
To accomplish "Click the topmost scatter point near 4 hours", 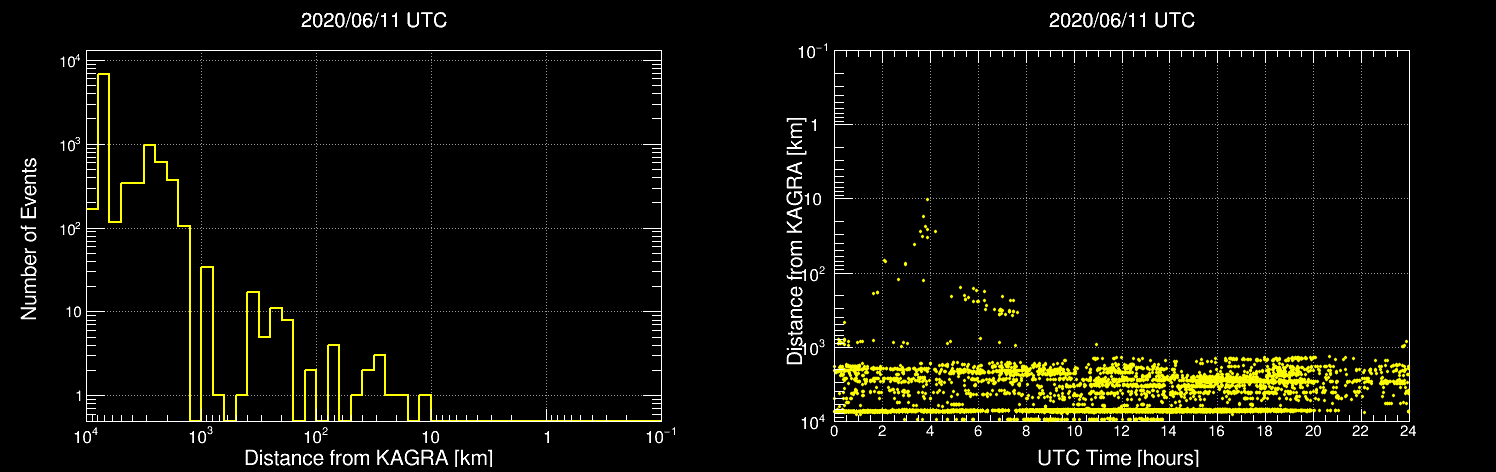I will pyautogui.click(x=928, y=199).
